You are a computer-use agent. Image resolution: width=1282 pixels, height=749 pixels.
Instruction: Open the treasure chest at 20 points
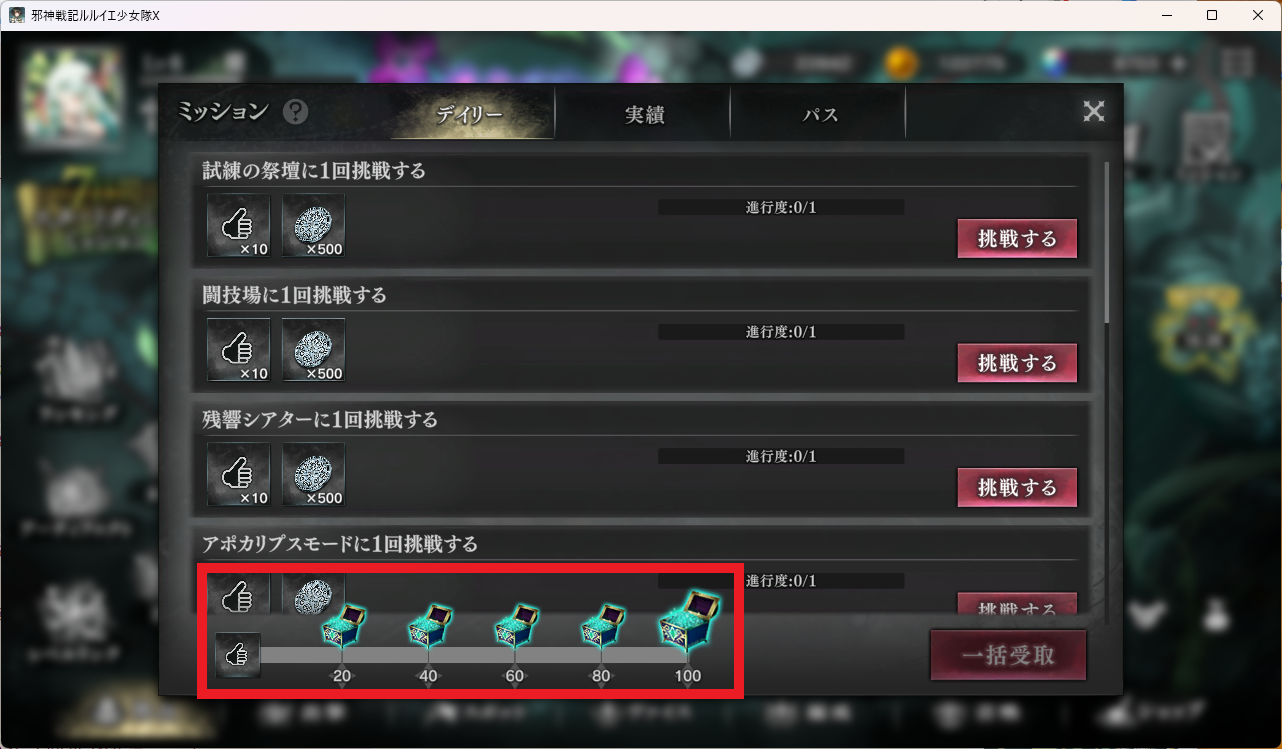click(x=342, y=627)
